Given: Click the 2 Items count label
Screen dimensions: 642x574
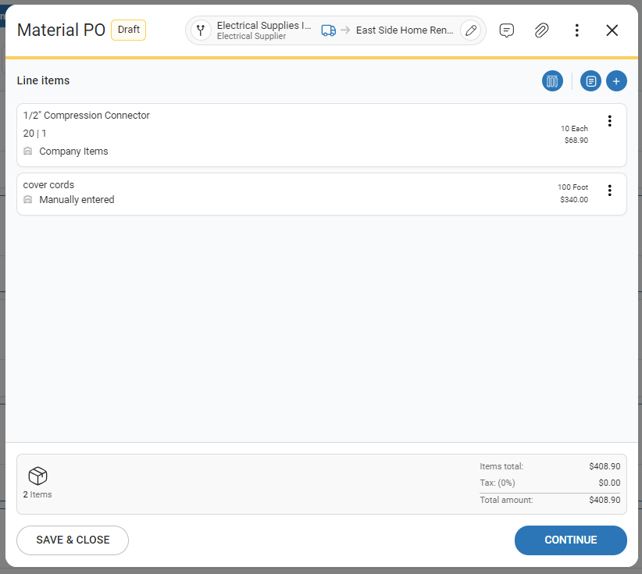Looking at the screenshot, I should pos(37,495).
